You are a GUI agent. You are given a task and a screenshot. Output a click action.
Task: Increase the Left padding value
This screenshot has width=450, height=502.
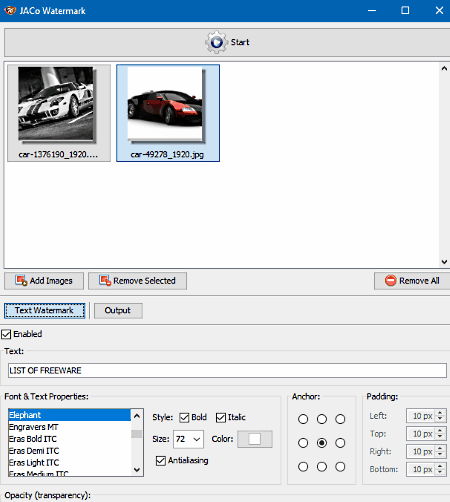point(440,412)
